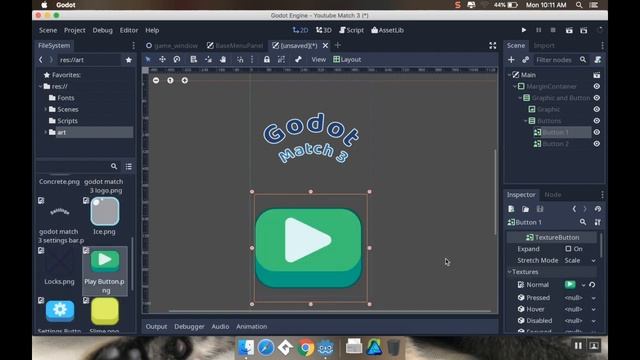The image size is (640, 360).
Task: Hide the MarginContainer node
Action: point(597,87)
